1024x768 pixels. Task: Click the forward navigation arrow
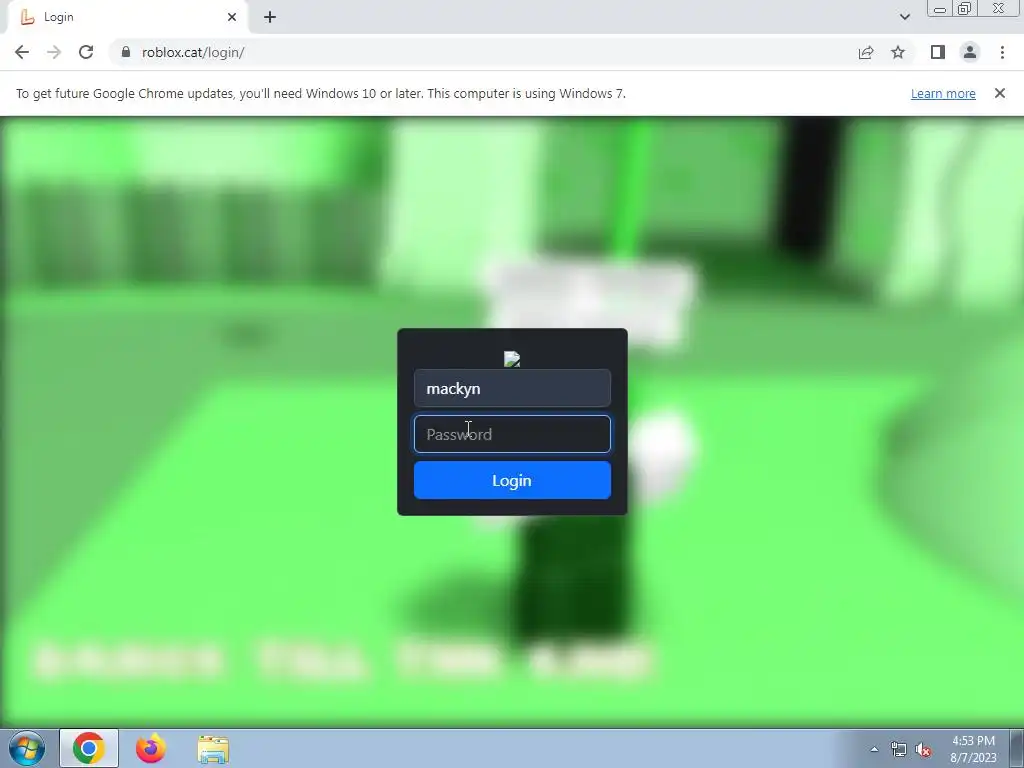click(54, 52)
